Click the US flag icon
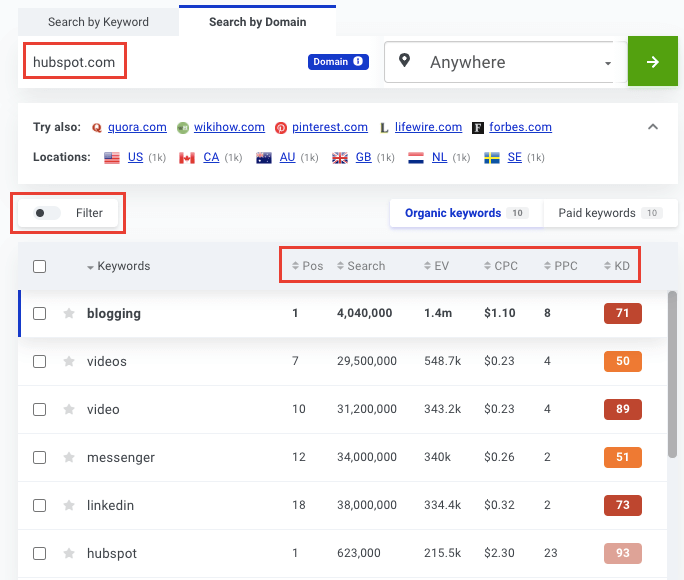The image size is (684, 580). (112, 157)
